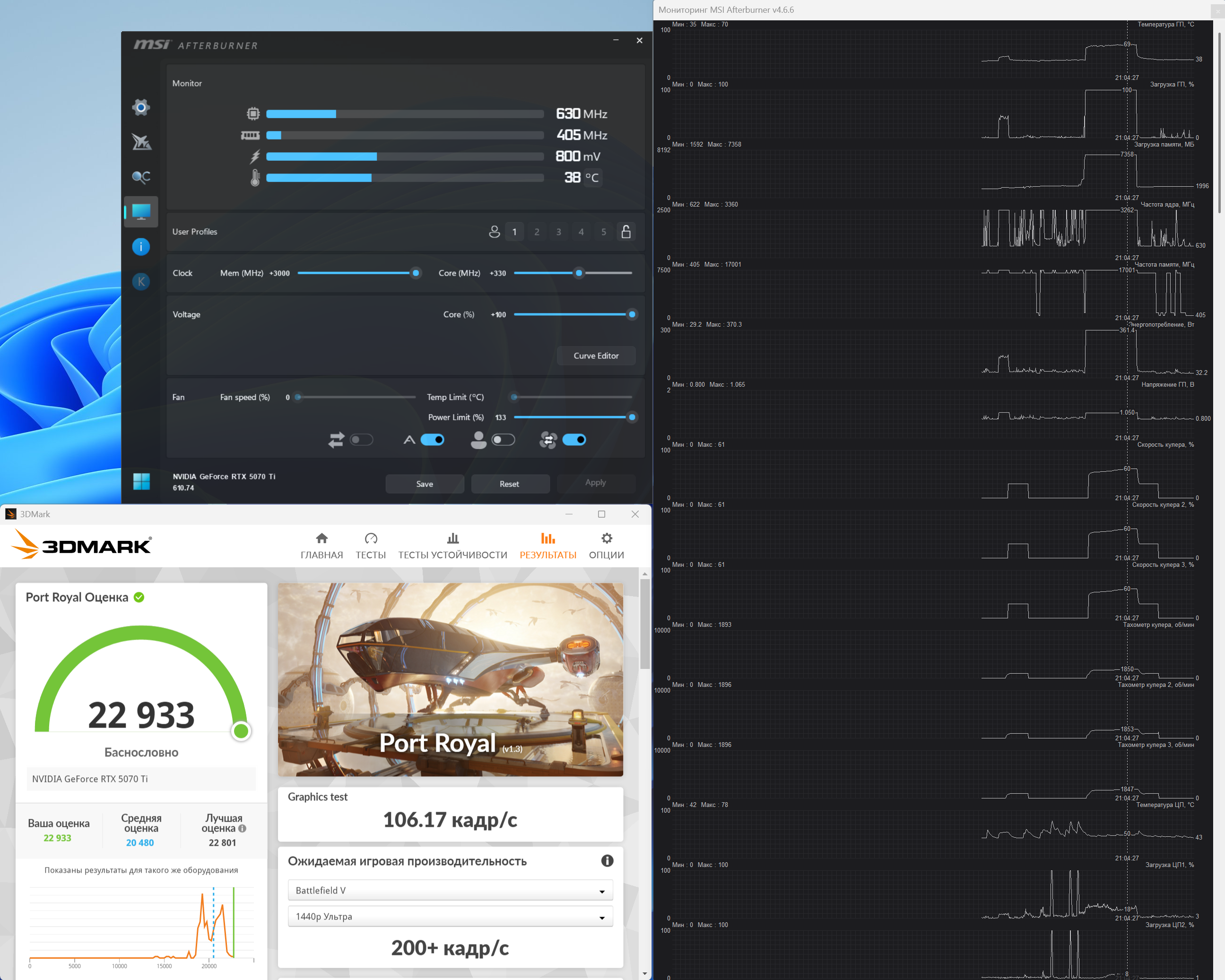This screenshot has width=1225, height=980.
Task: Click the Port Royal preview thumbnail
Action: coord(451,679)
